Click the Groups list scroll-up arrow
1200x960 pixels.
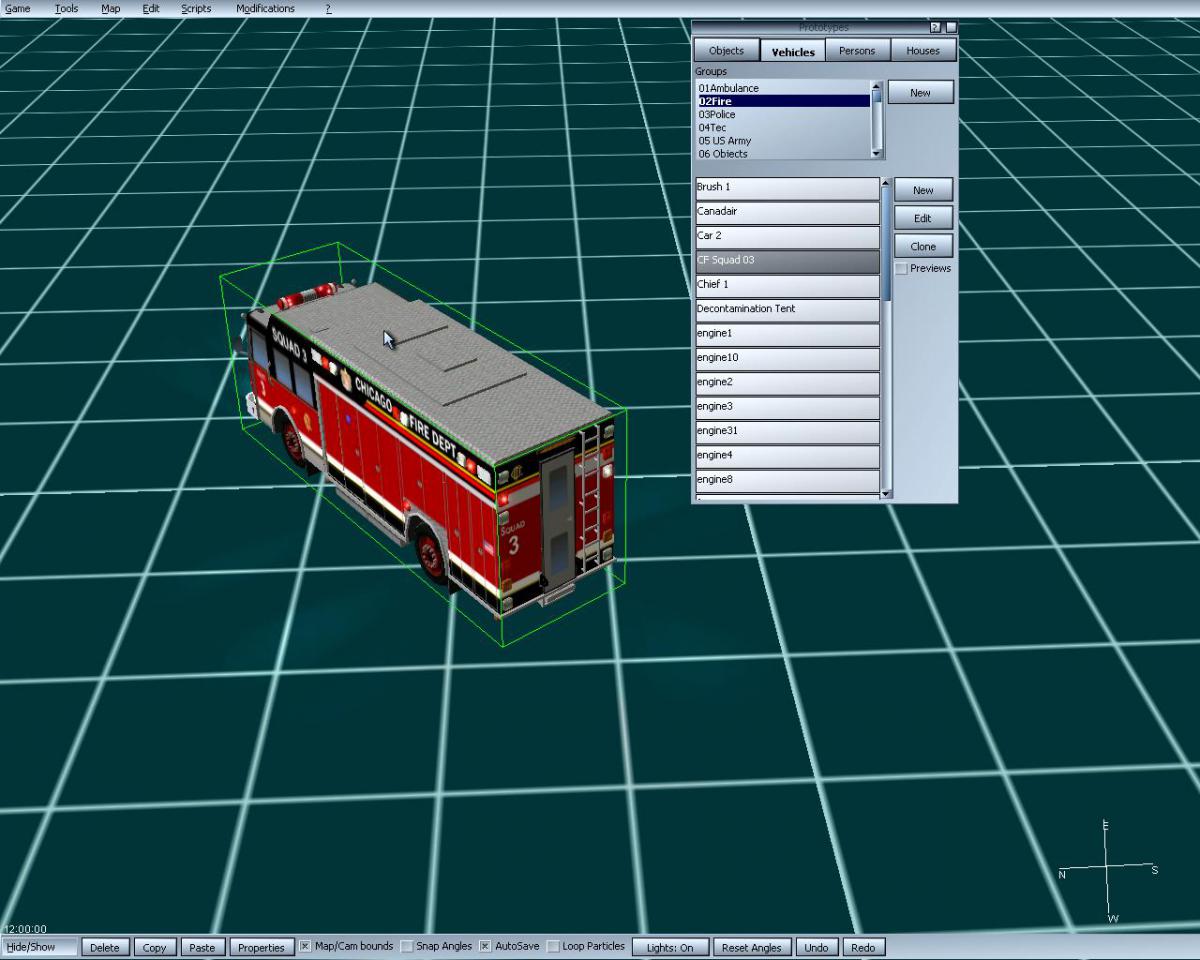(x=877, y=86)
